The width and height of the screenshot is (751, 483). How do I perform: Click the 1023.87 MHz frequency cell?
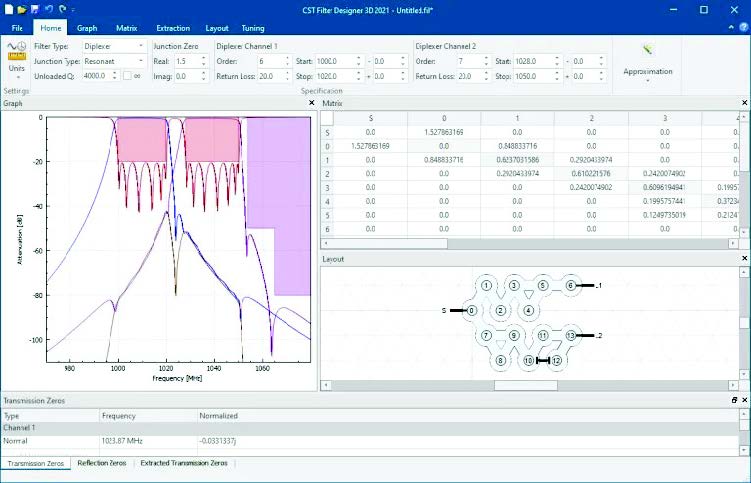pos(148,440)
